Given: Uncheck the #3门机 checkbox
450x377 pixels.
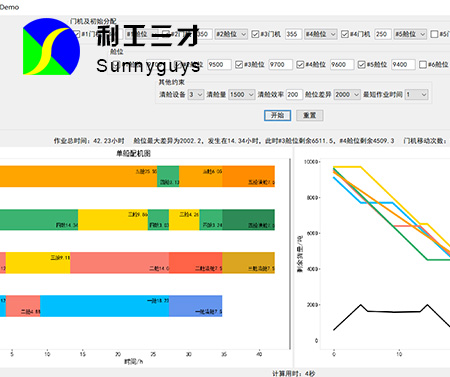Looking at the screenshot, I should [255, 34].
